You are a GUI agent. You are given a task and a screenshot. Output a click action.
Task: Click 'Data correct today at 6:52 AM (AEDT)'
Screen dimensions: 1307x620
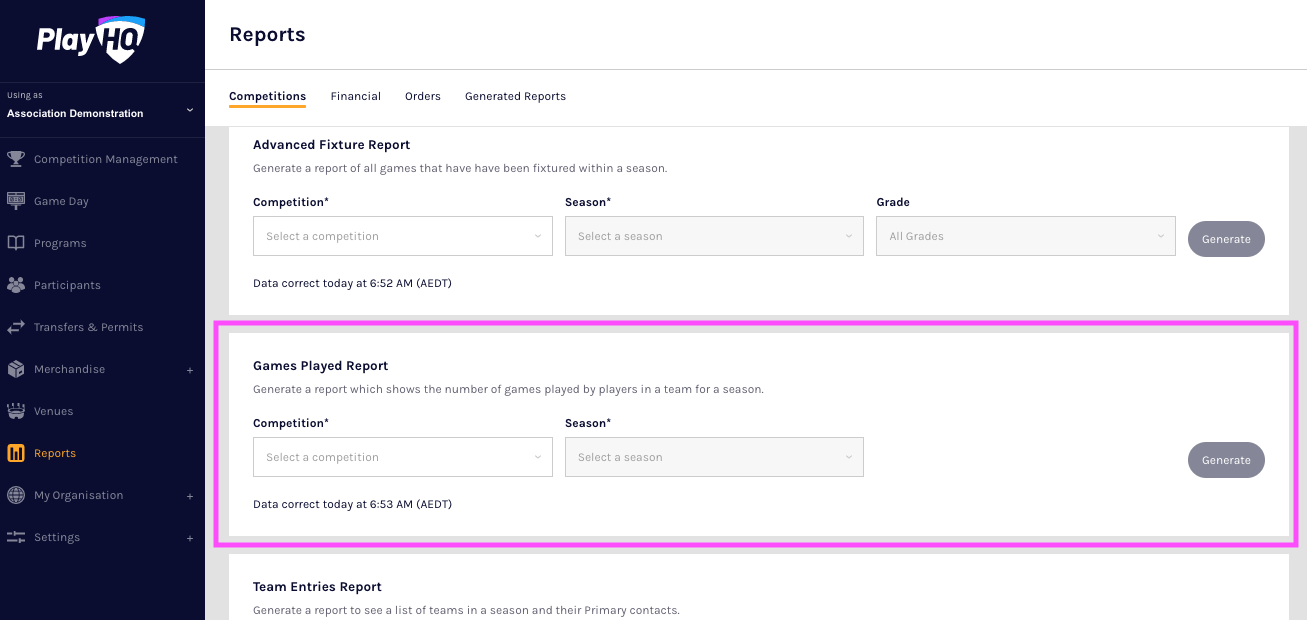coord(352,283)
